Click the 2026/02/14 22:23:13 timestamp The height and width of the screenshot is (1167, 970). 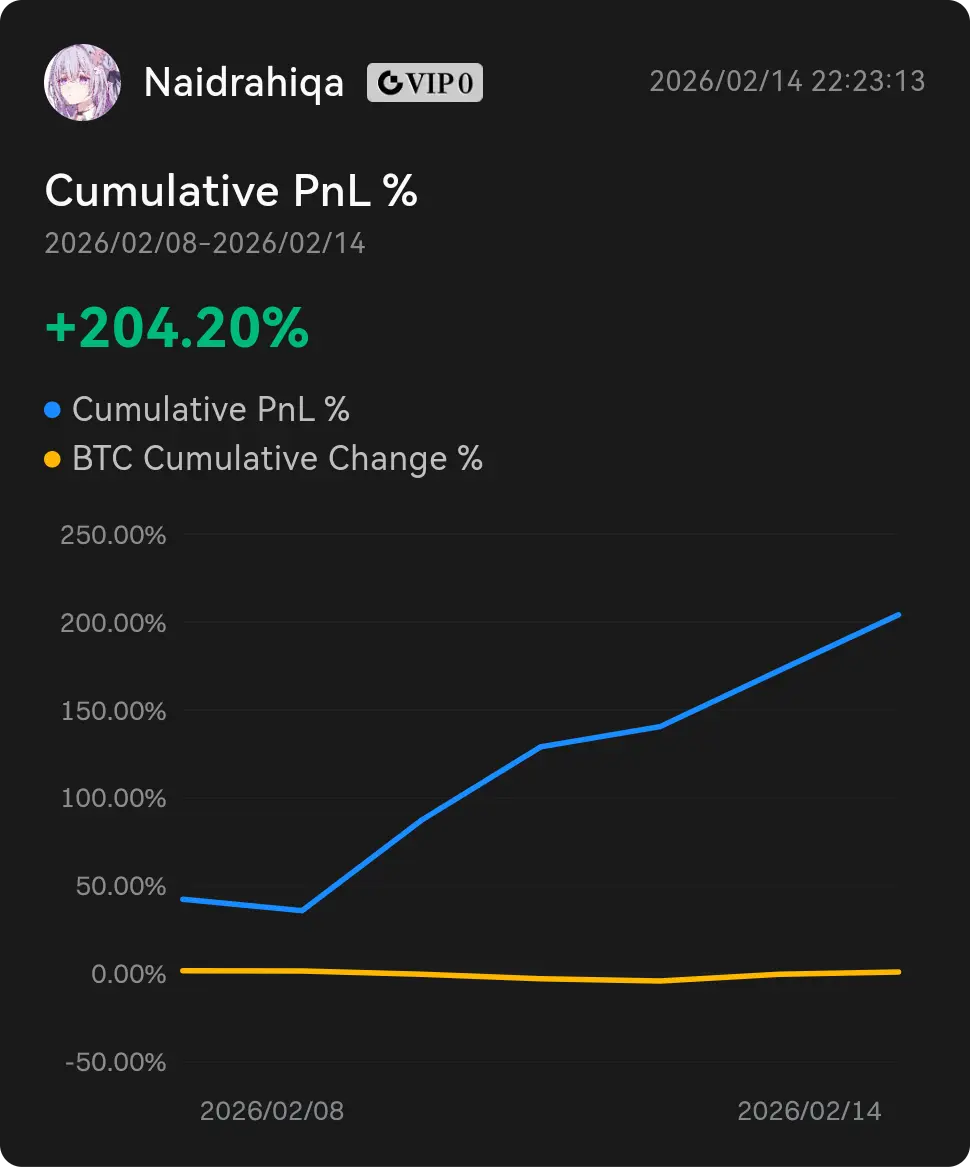[x=787, y=81]
